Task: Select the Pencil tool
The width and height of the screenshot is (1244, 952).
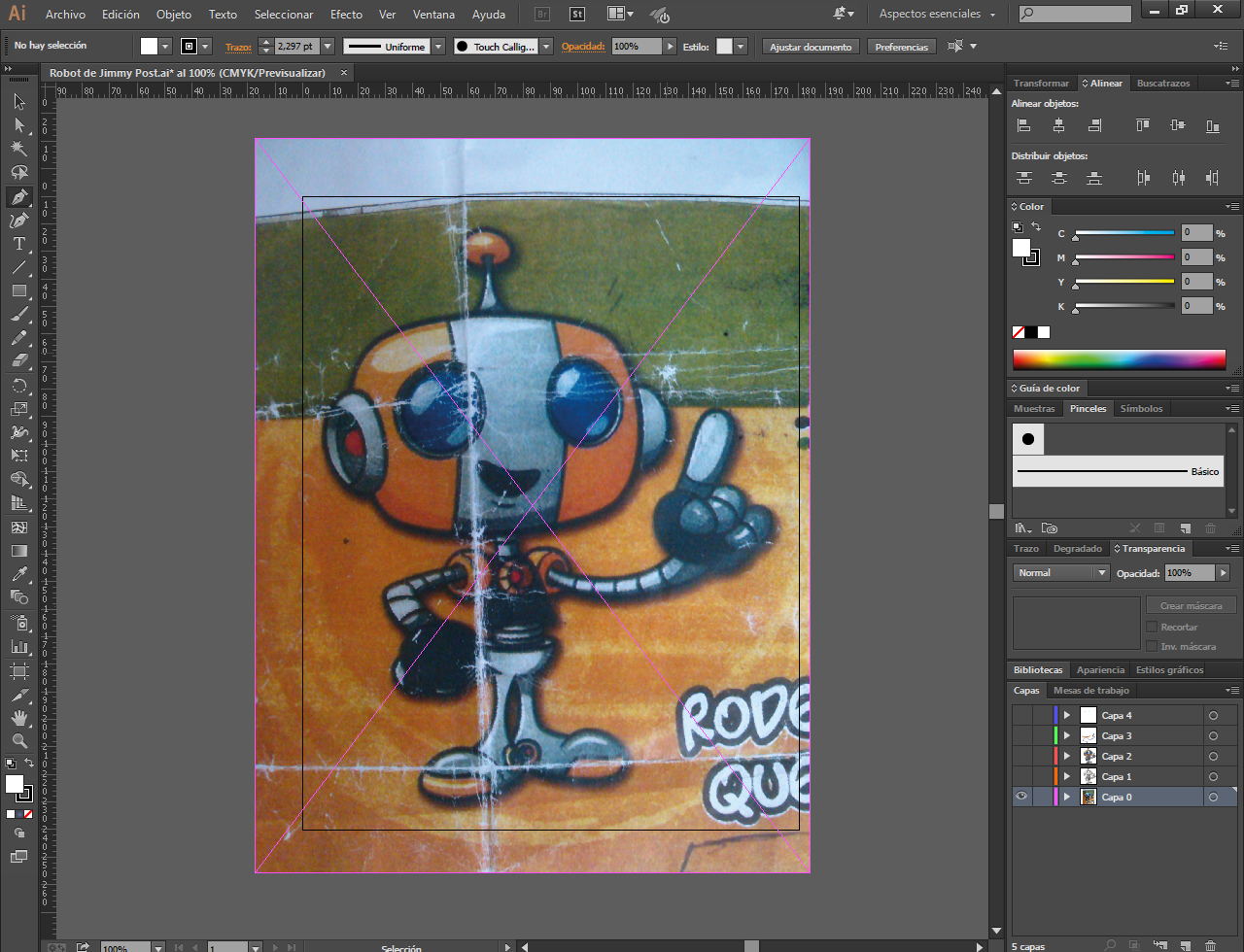Action: coord(18,338)
